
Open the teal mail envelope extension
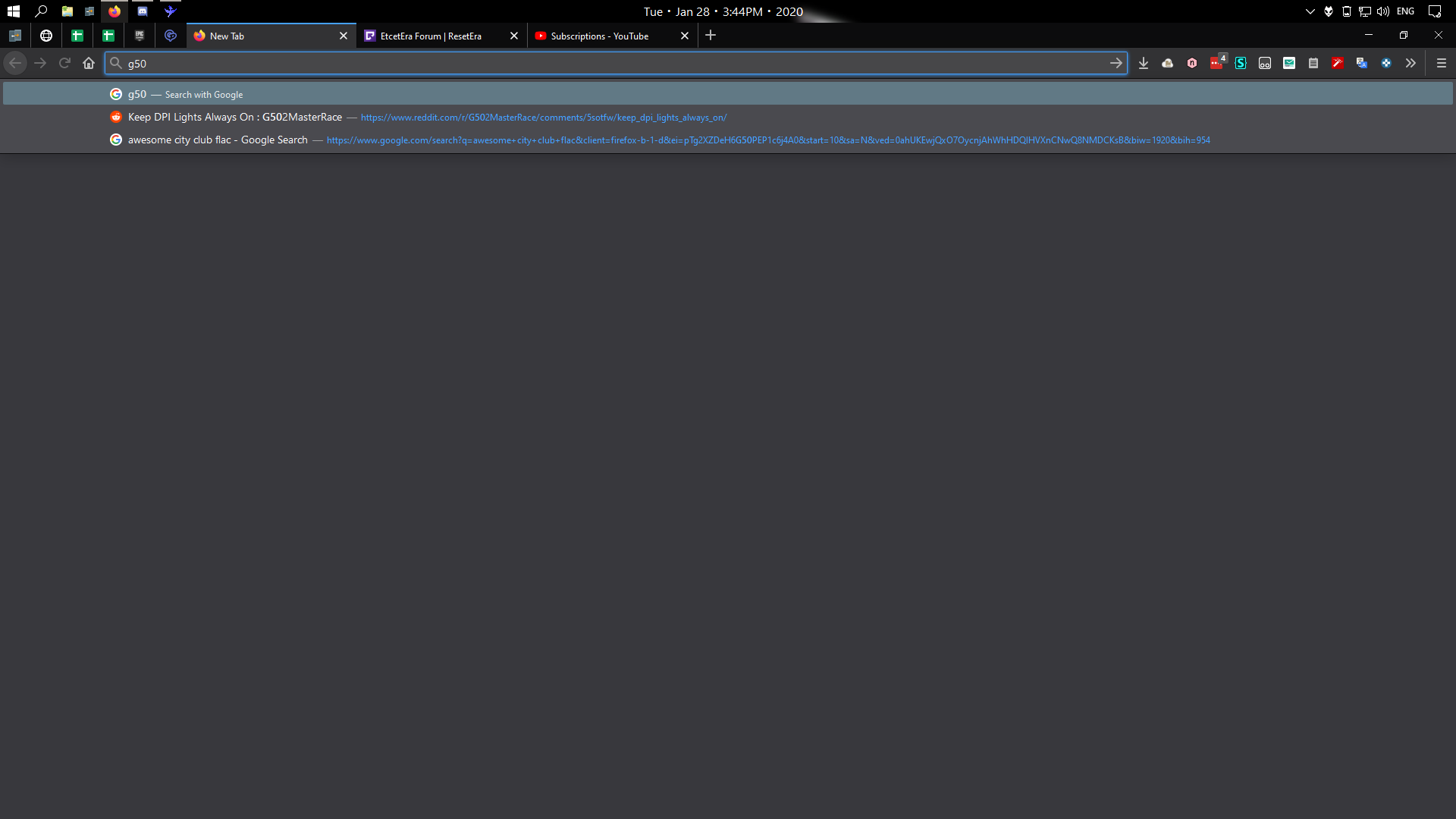tap(1289, 64)
